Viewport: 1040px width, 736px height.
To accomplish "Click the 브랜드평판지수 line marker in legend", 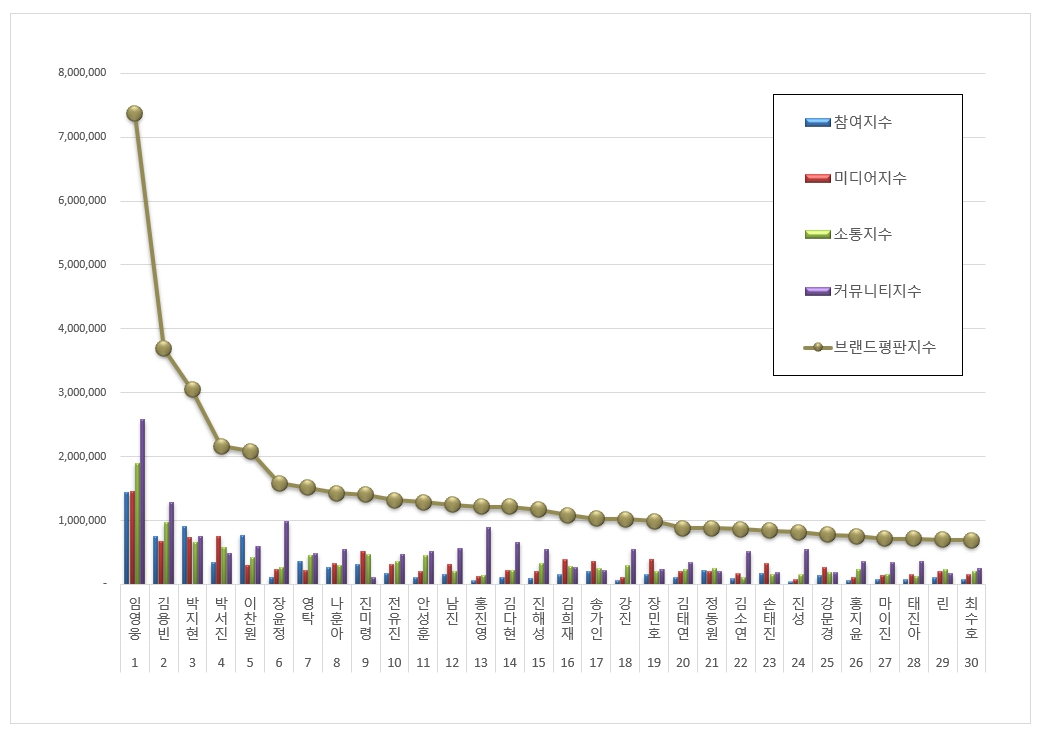I will tap(817, 347).
